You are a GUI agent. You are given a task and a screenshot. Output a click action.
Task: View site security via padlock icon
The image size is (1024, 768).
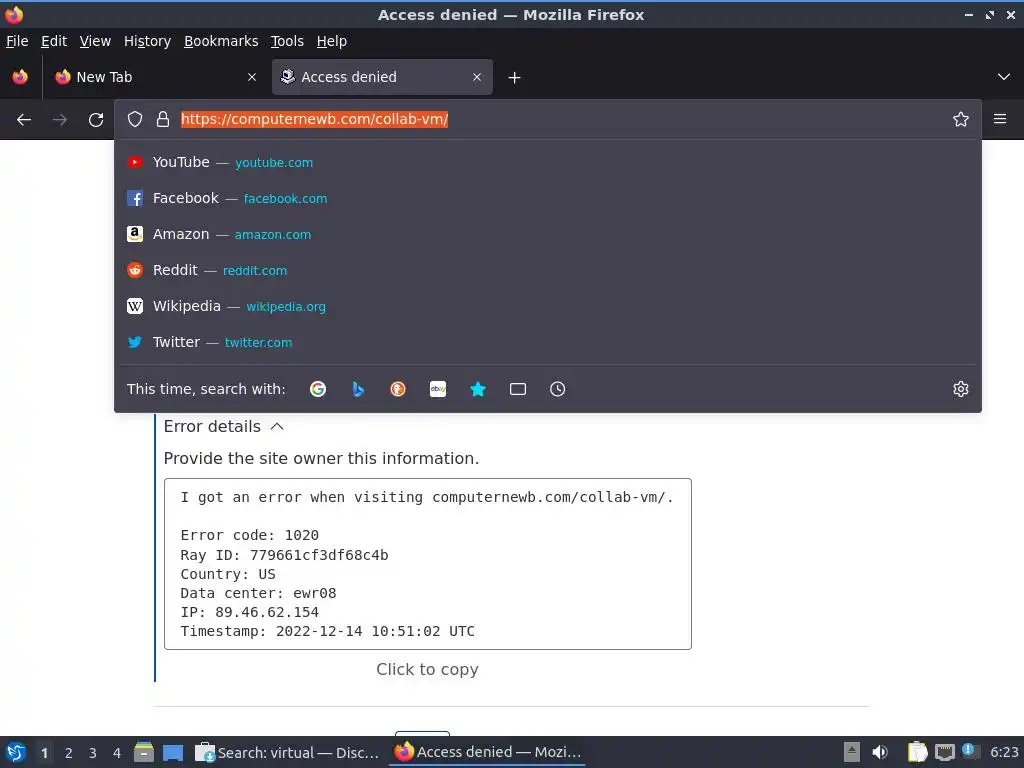point(163,119)
